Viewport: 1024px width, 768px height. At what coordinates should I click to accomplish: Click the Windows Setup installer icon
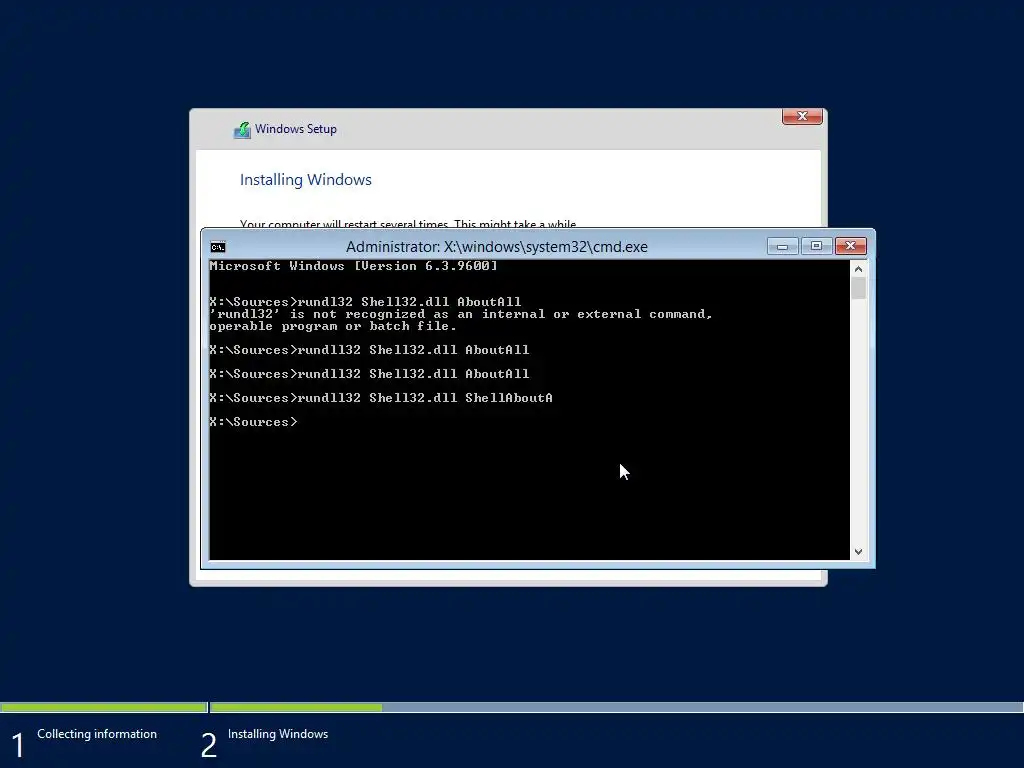[242, 130]
